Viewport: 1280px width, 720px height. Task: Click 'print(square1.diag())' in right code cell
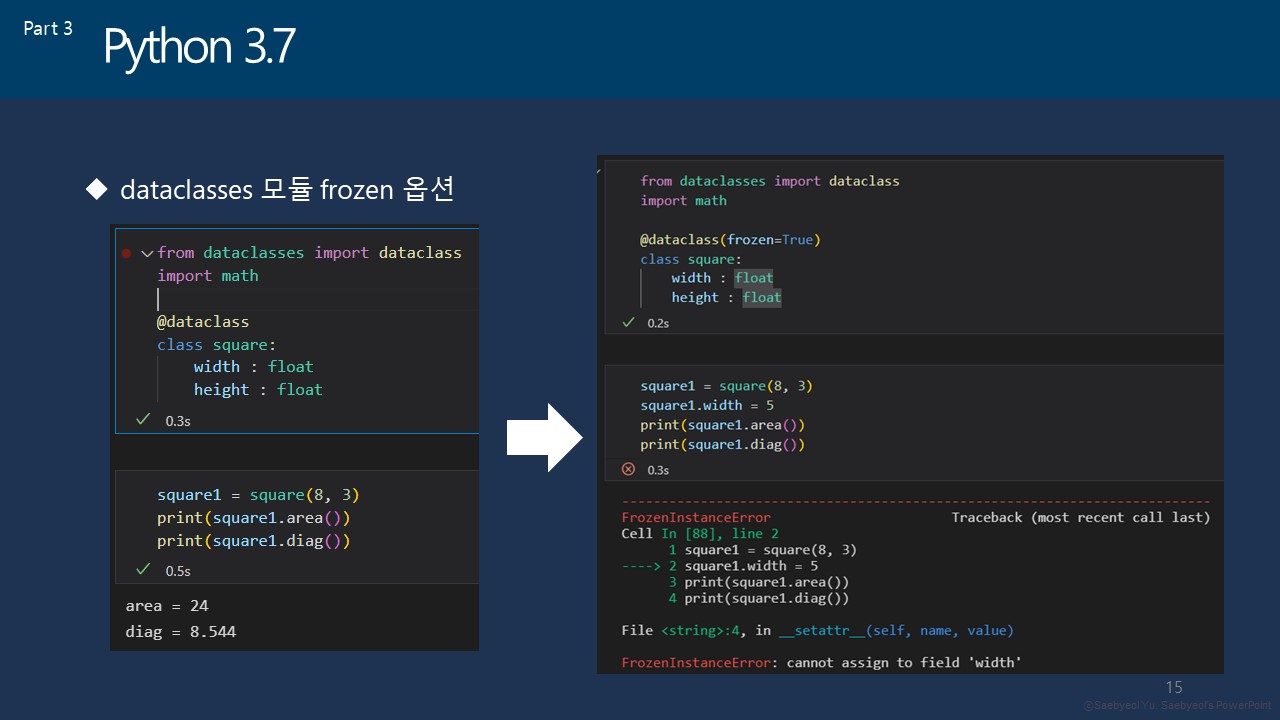[723, 444]
